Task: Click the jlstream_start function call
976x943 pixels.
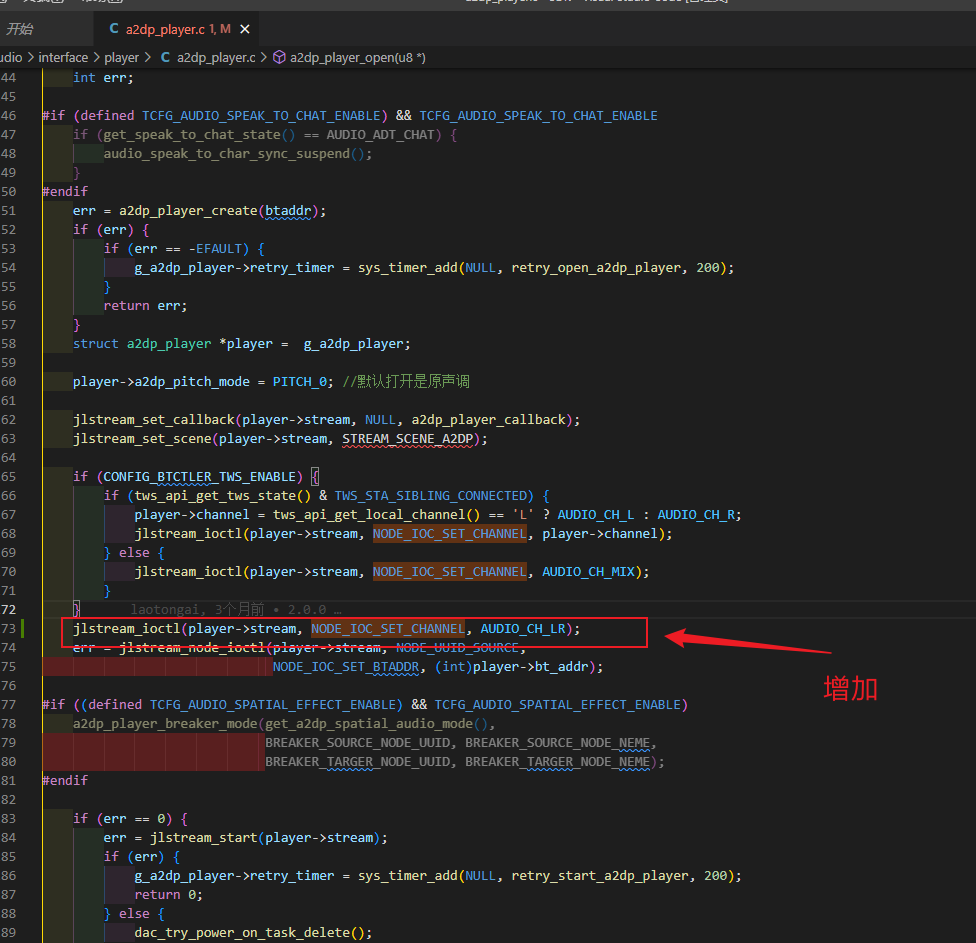Action: click(x=204, y=838)
